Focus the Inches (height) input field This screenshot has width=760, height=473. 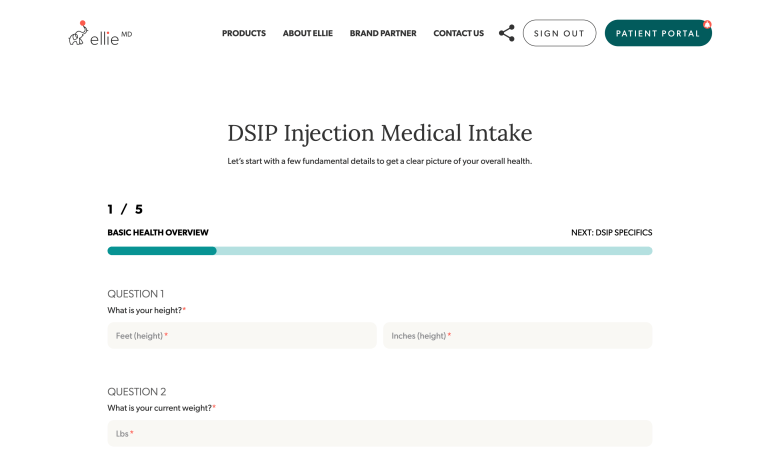click(518, 335)
